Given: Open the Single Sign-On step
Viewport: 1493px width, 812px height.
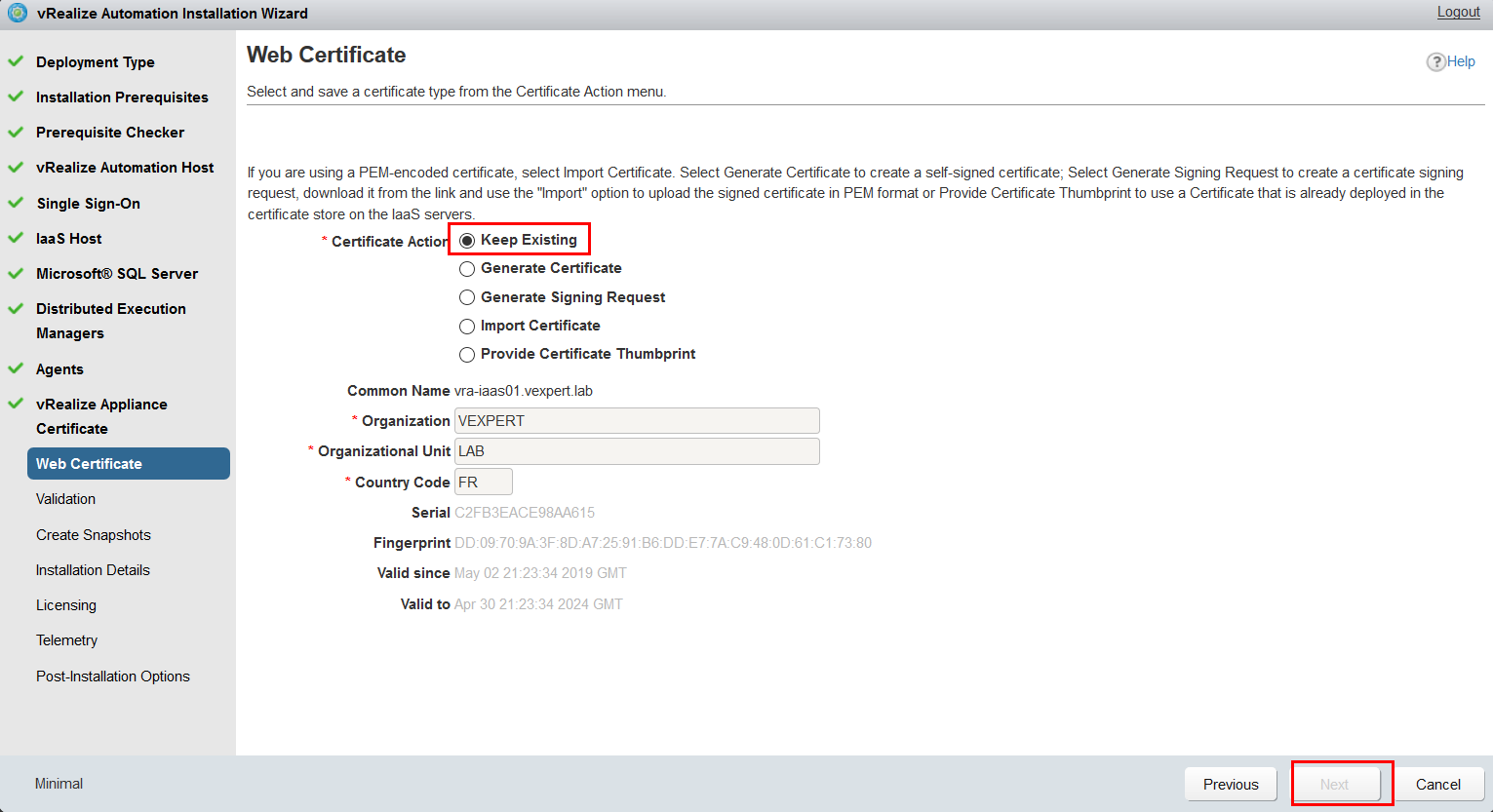Looking at the screenshot, I should click(88, 204).
